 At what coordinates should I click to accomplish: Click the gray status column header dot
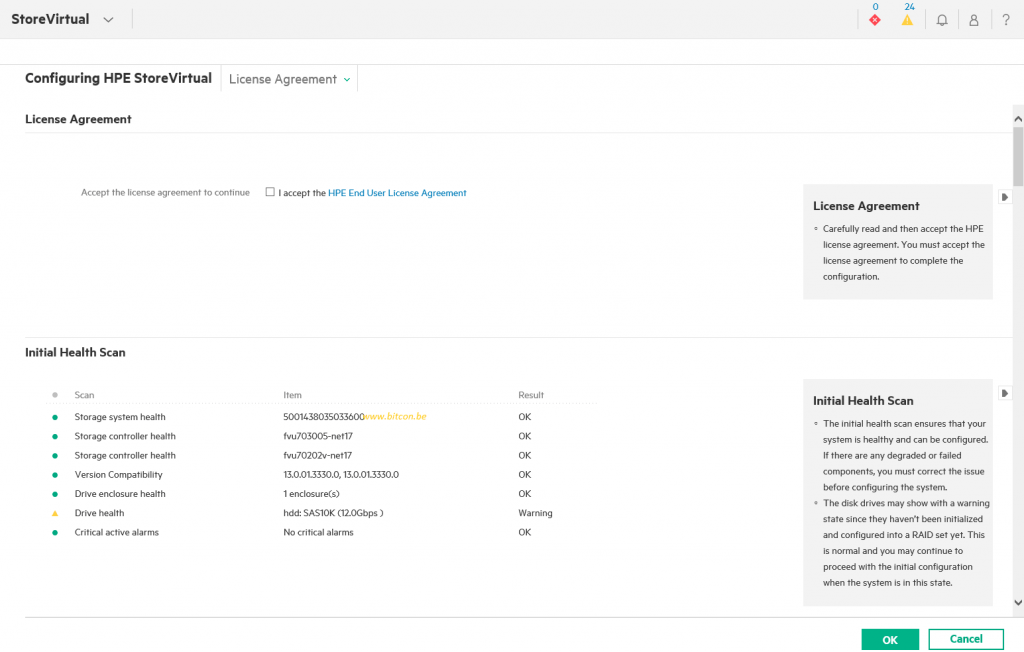pos(55,395)
